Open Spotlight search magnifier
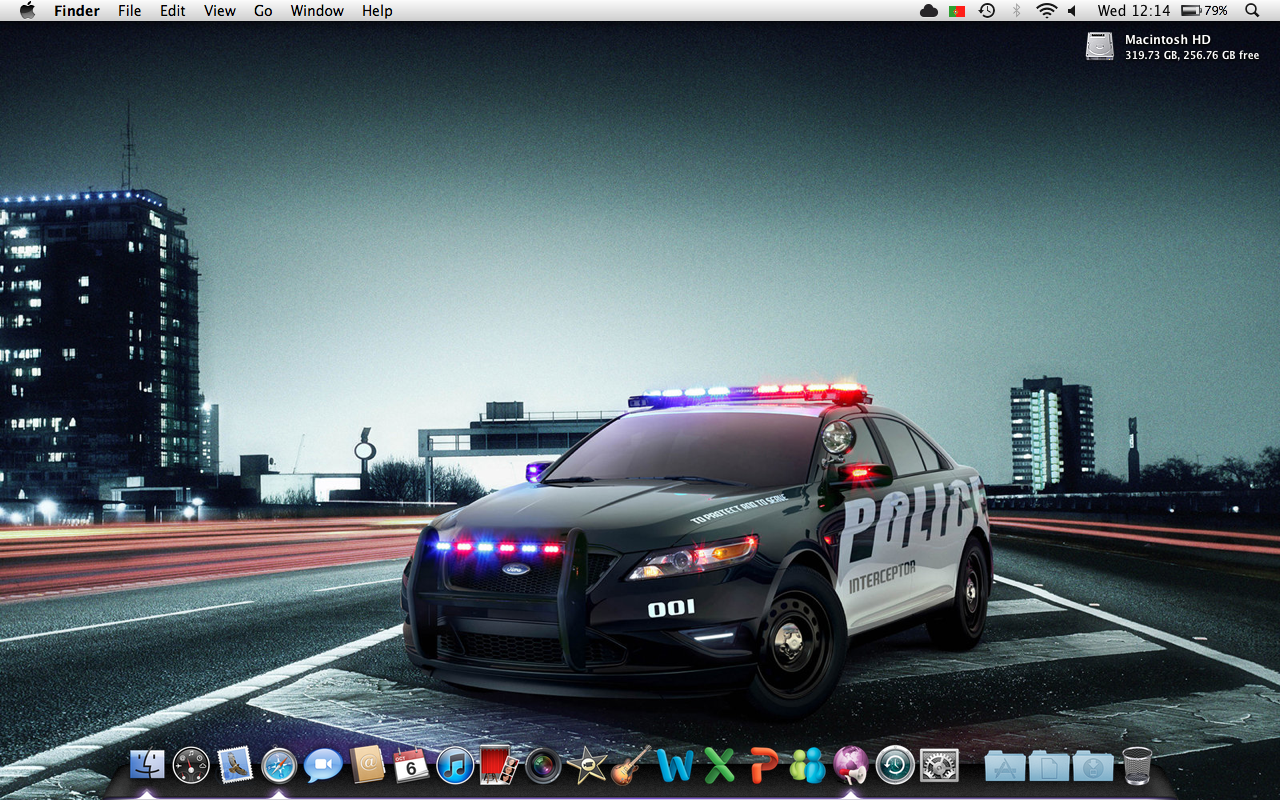1280x800 pixels. (x=1252, y=11)
